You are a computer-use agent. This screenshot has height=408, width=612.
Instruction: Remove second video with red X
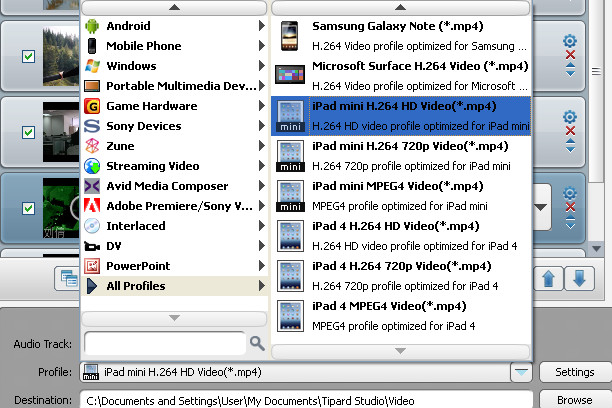pos(570,131)
